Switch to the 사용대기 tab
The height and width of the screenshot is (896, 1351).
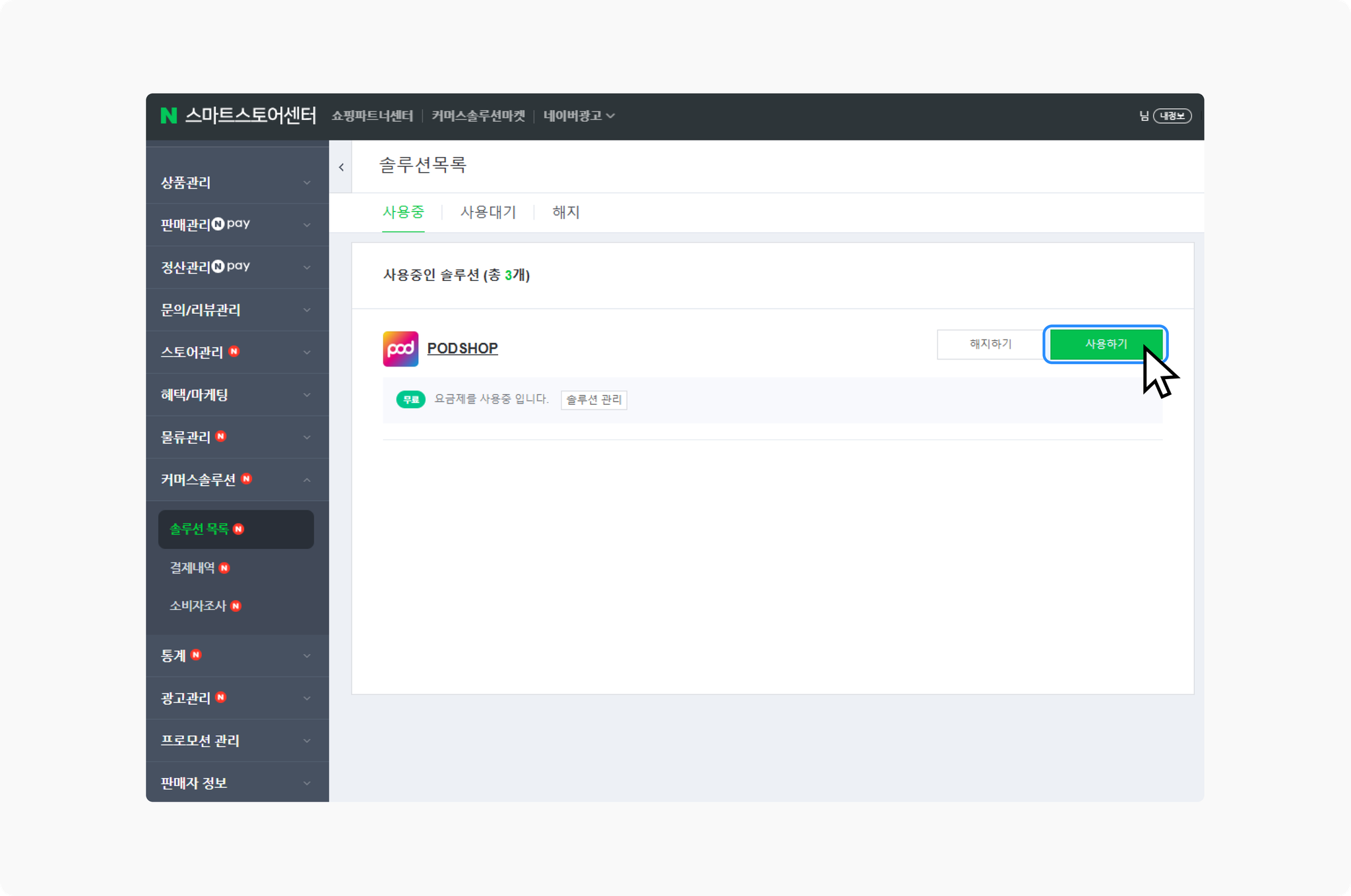488,212
